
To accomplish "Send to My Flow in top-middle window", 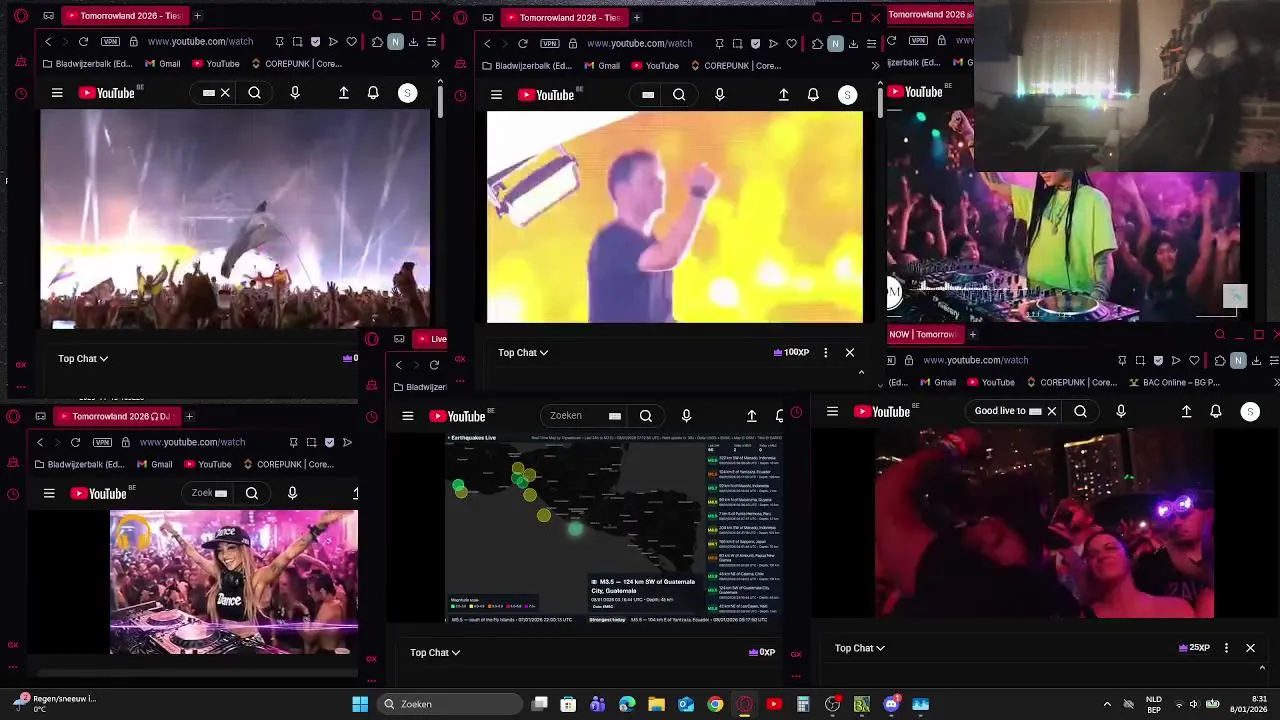I will 773,44.
